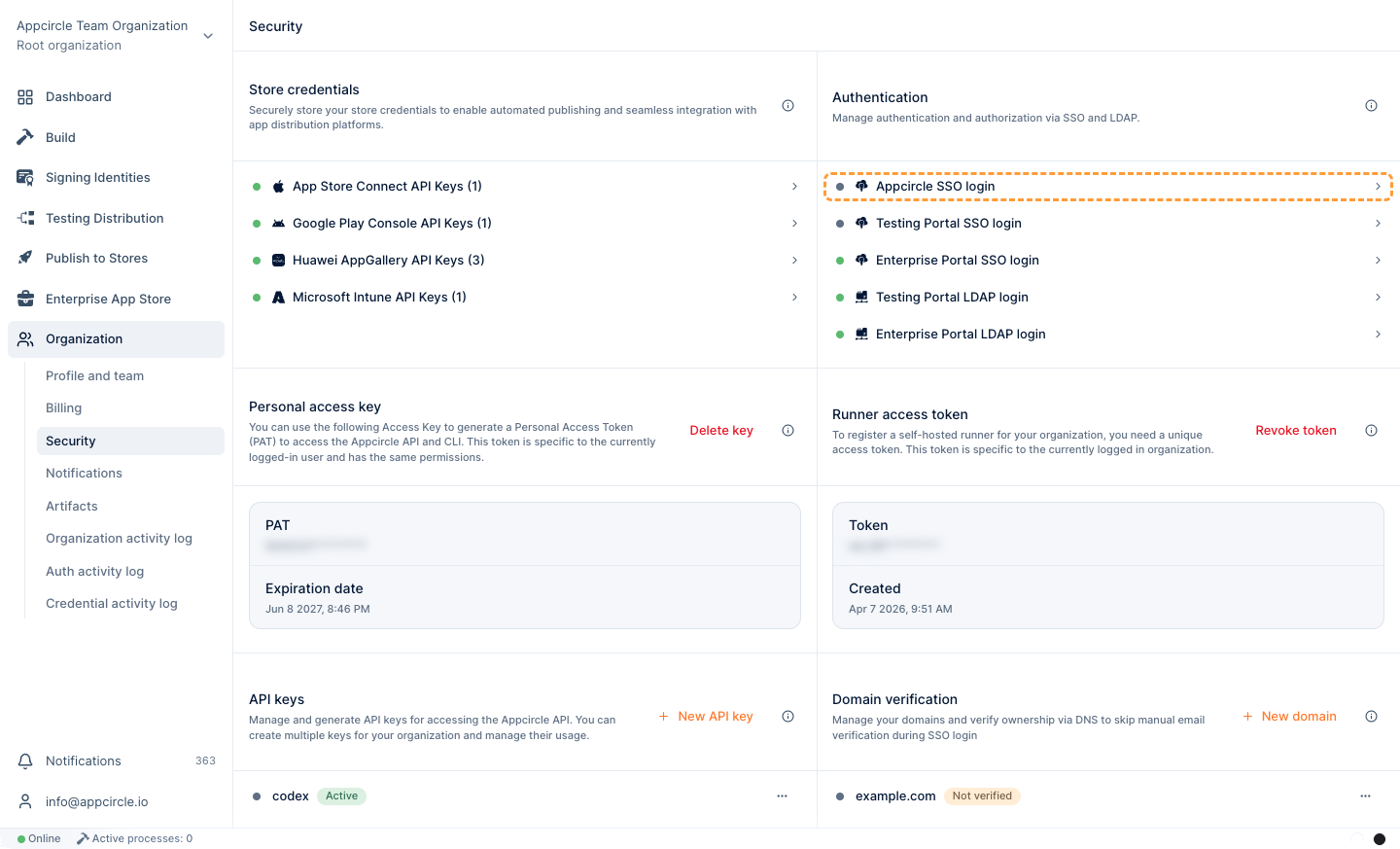Open the Publish to Stores rocket icon
Viewport: 1400px width, 849px height.
(x=25, y=258)
